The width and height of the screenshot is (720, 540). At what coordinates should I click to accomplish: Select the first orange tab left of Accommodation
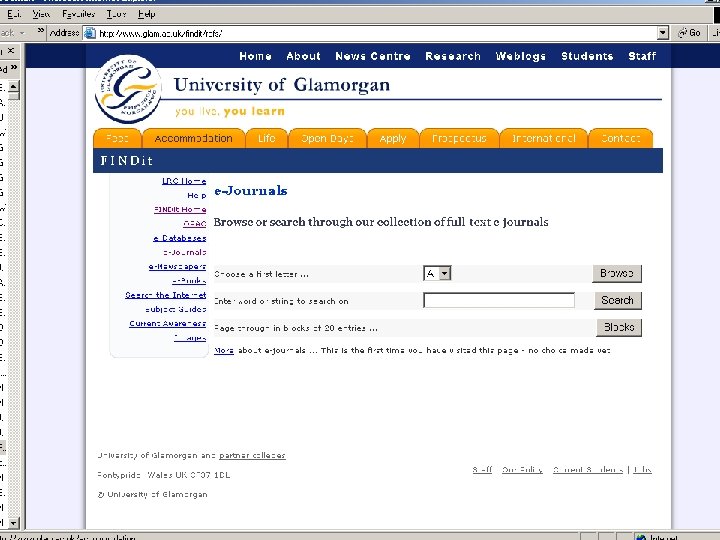117,138
